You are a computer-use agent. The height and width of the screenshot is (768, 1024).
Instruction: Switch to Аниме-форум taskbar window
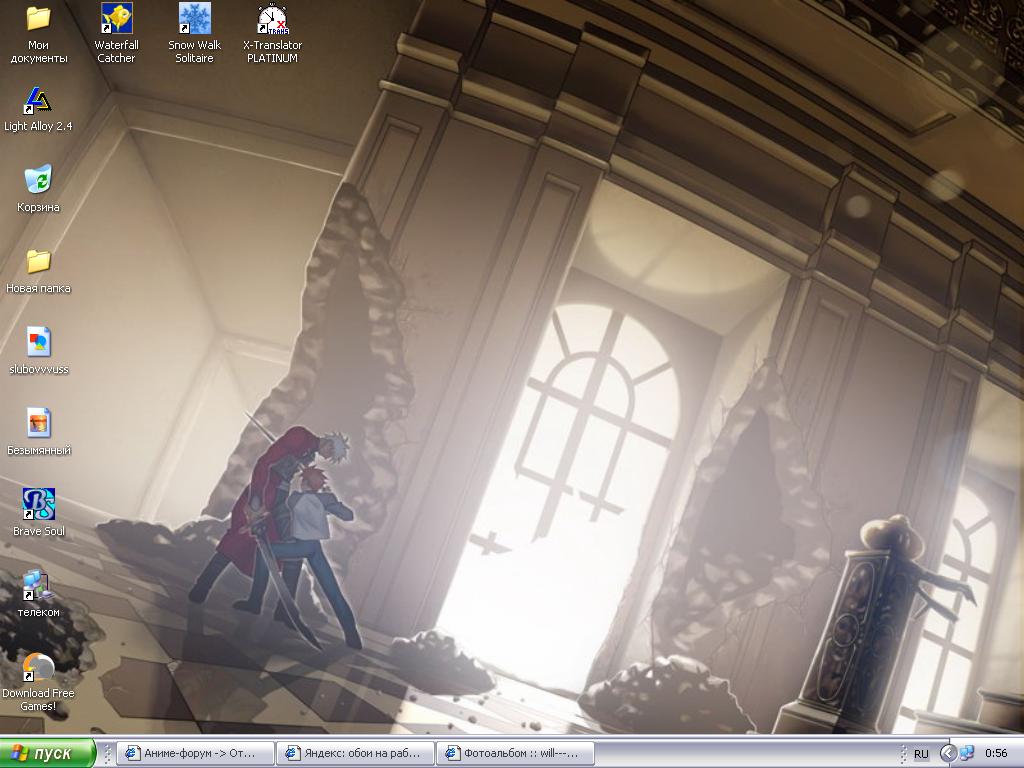point(195,753)
